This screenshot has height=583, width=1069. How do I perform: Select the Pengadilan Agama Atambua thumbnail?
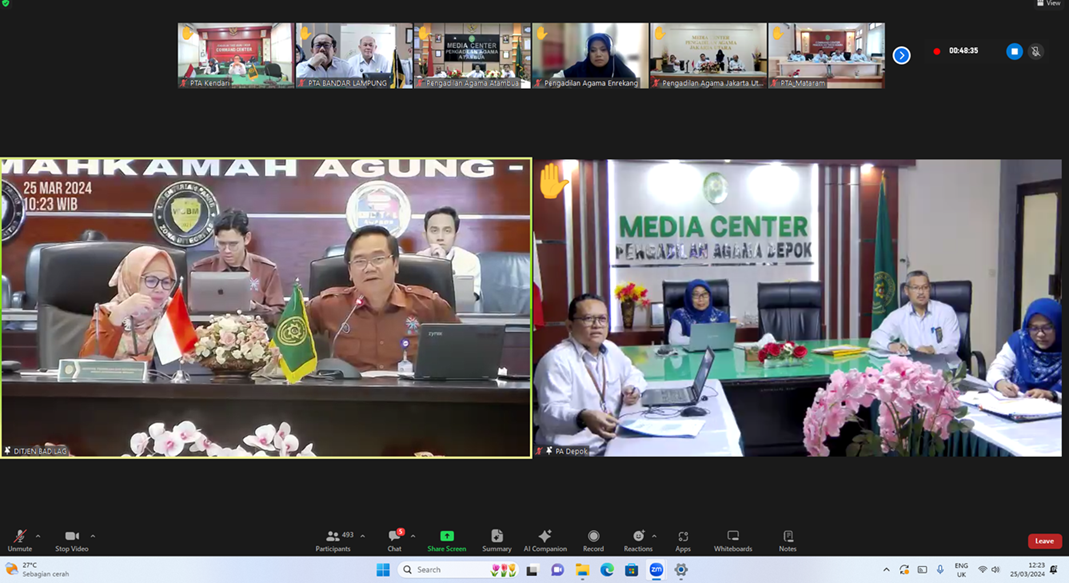click(x=472, y=55)
